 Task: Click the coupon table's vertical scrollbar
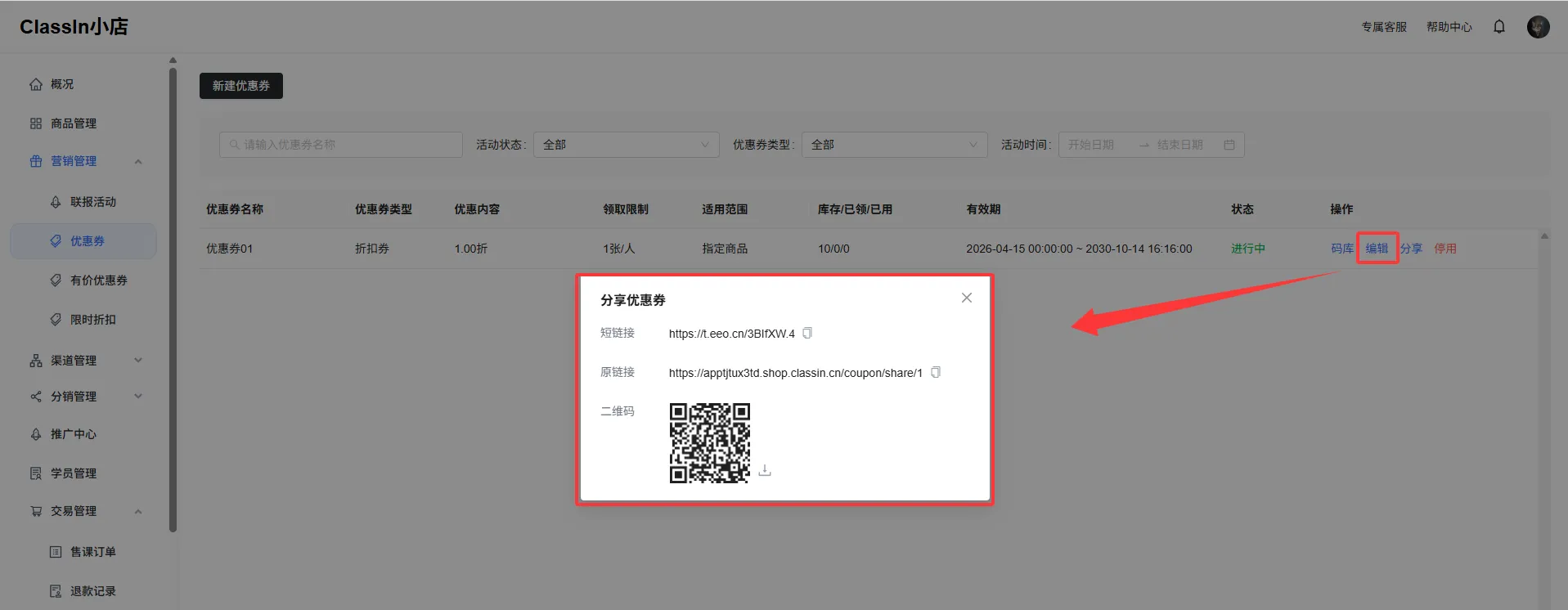[1544, 421]
